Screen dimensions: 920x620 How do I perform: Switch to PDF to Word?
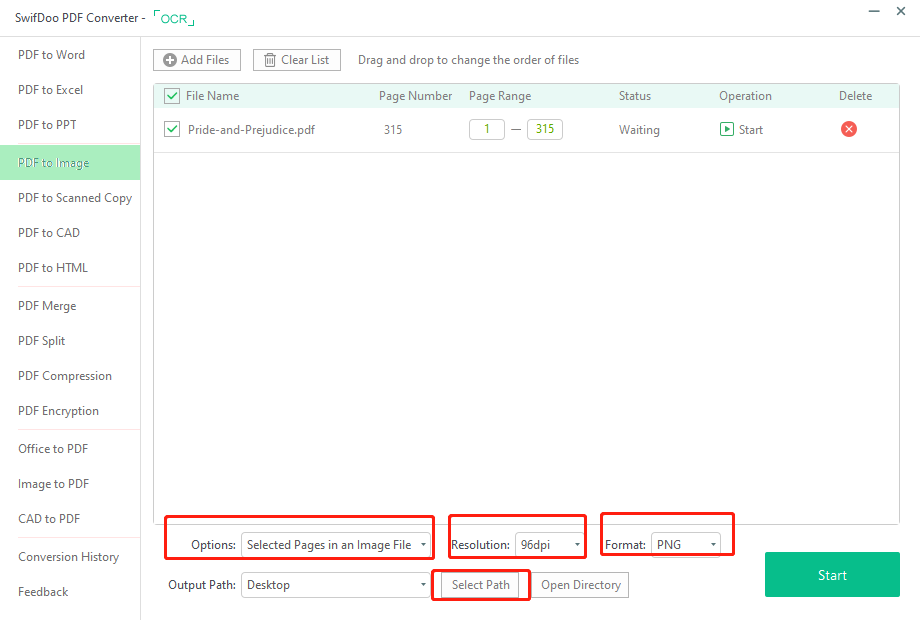(52, 55)
